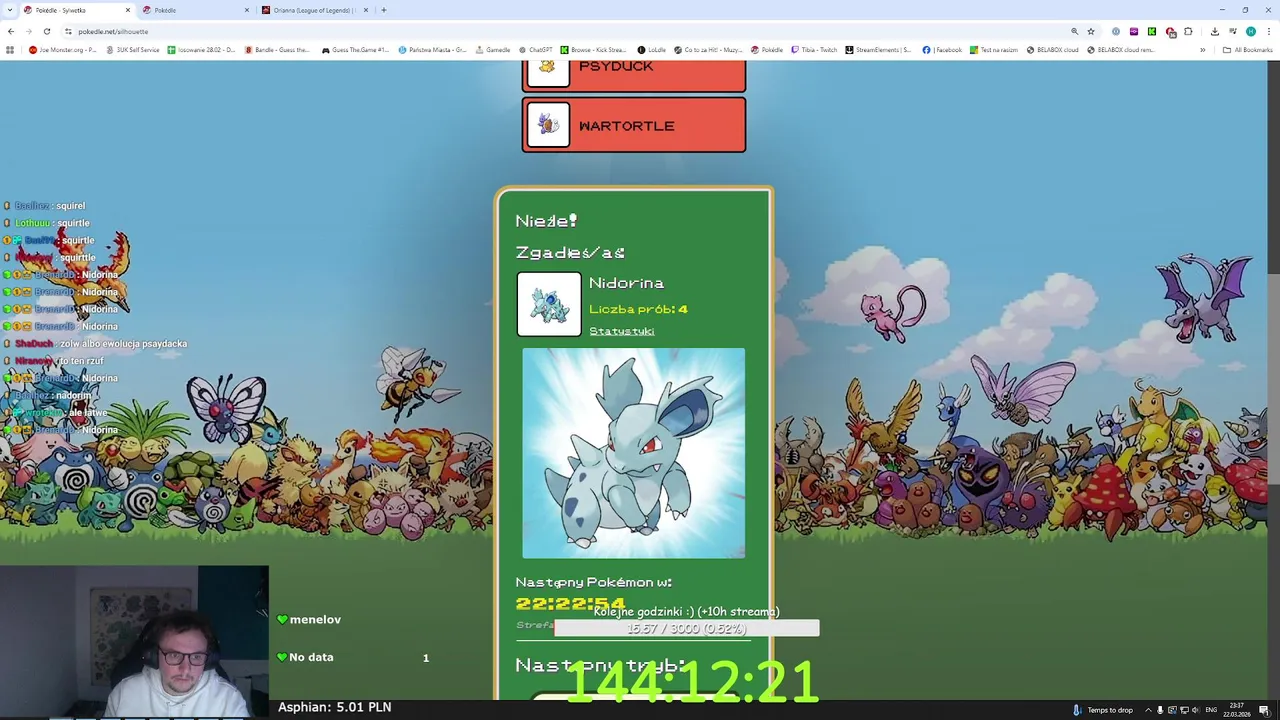
Task: Open the Chrome profile avatar
Action: (1250, 31)
